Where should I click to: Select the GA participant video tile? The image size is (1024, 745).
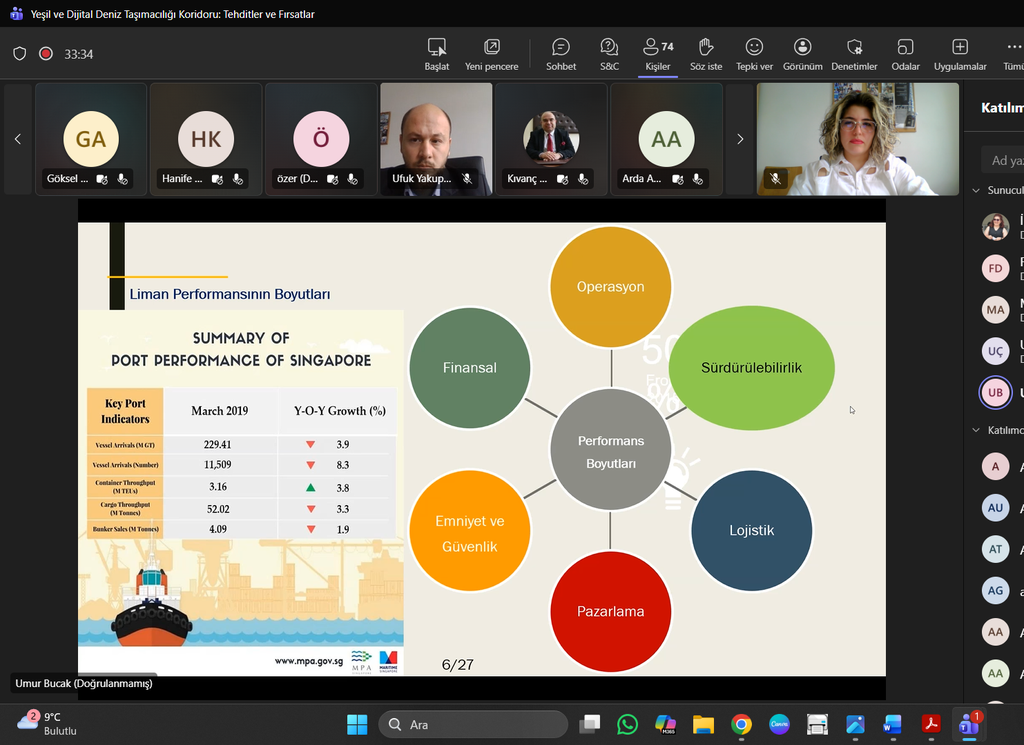tap(91, 139)
